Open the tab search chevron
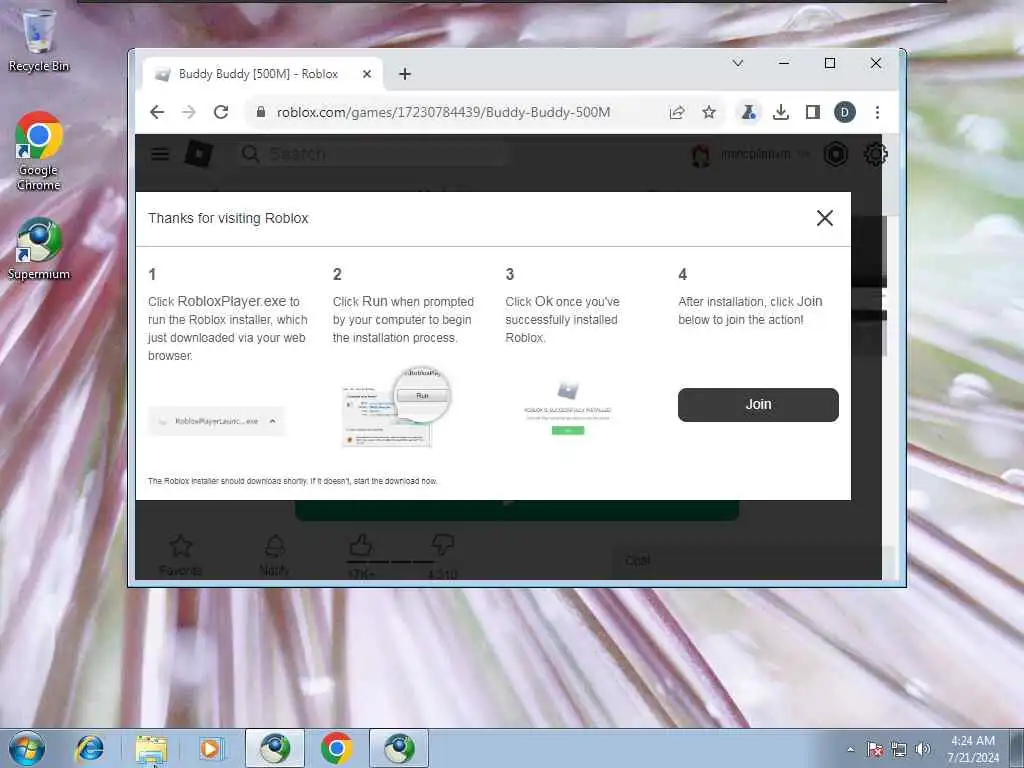The height and width of the screenshot is (768, 1024). [738, 63]
